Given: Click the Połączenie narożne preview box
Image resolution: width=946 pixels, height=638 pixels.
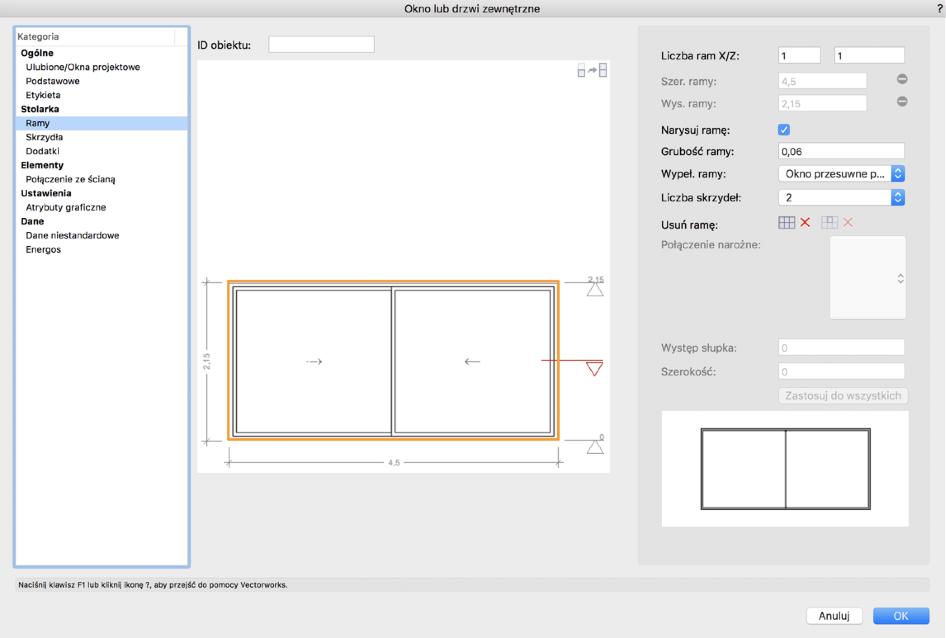Looking at the screenshot, I should click(x=868, y=278).
